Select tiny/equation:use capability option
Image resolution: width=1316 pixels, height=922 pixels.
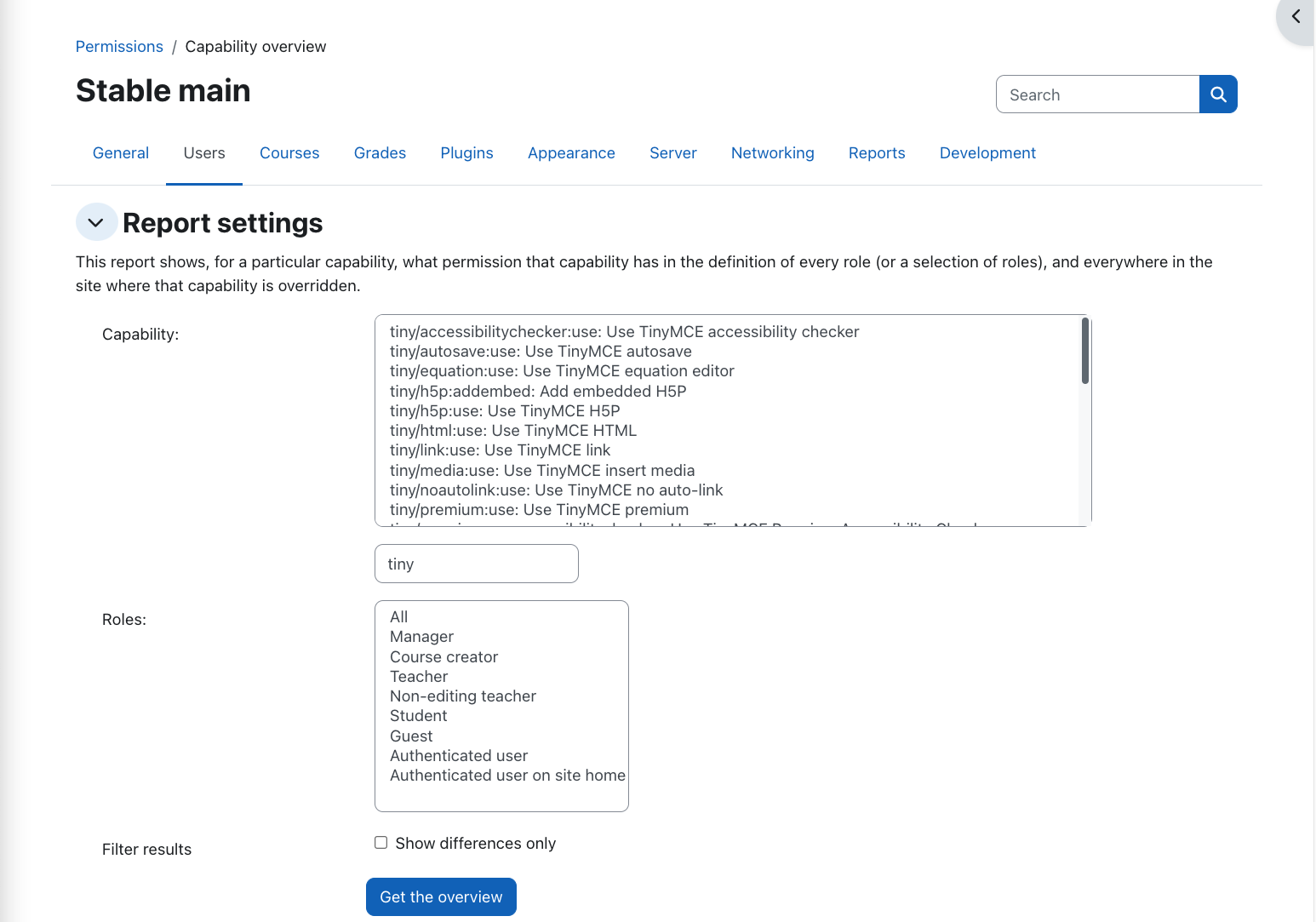click(562, 371)
